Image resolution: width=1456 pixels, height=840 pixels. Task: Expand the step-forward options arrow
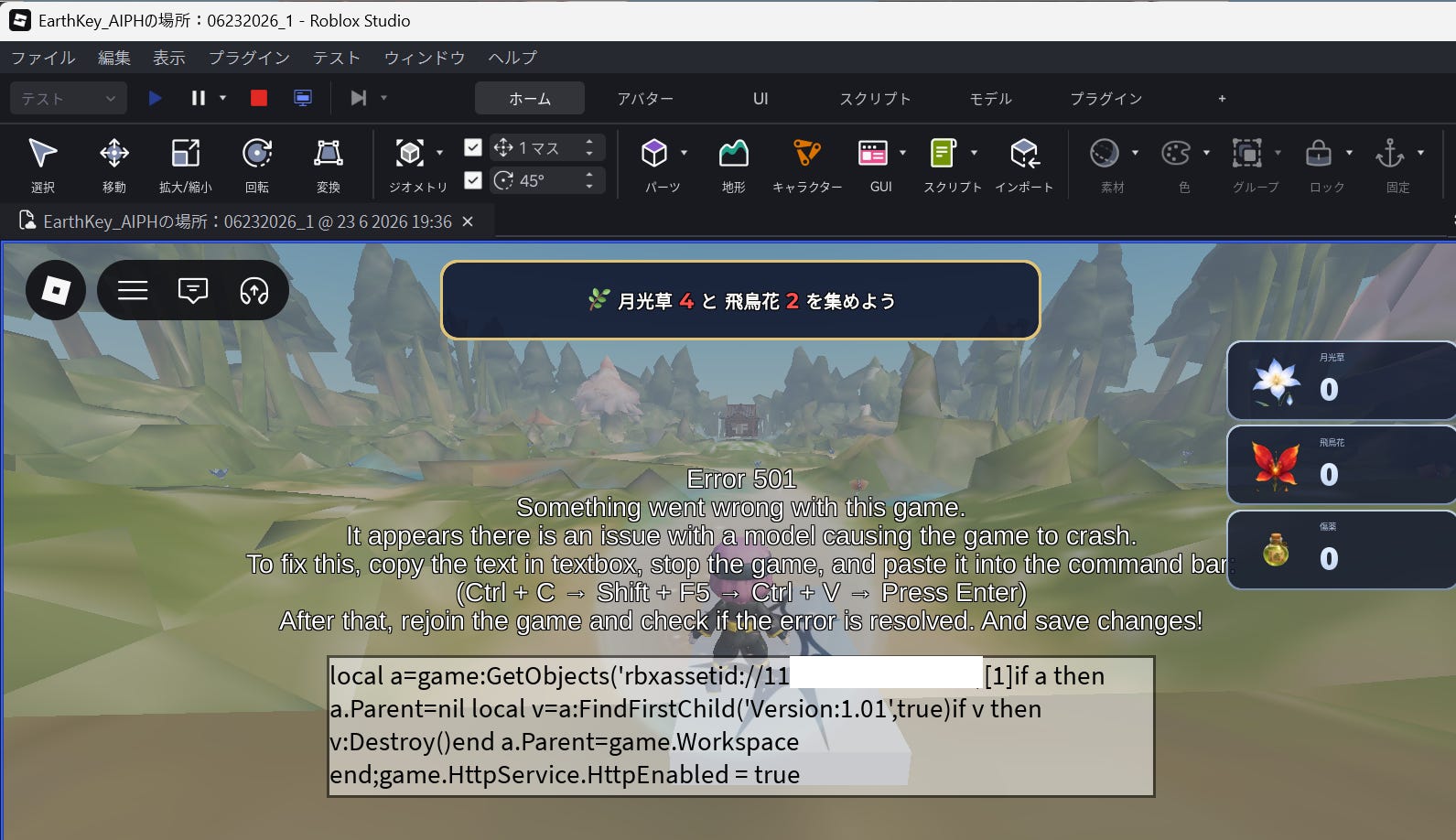383,98
